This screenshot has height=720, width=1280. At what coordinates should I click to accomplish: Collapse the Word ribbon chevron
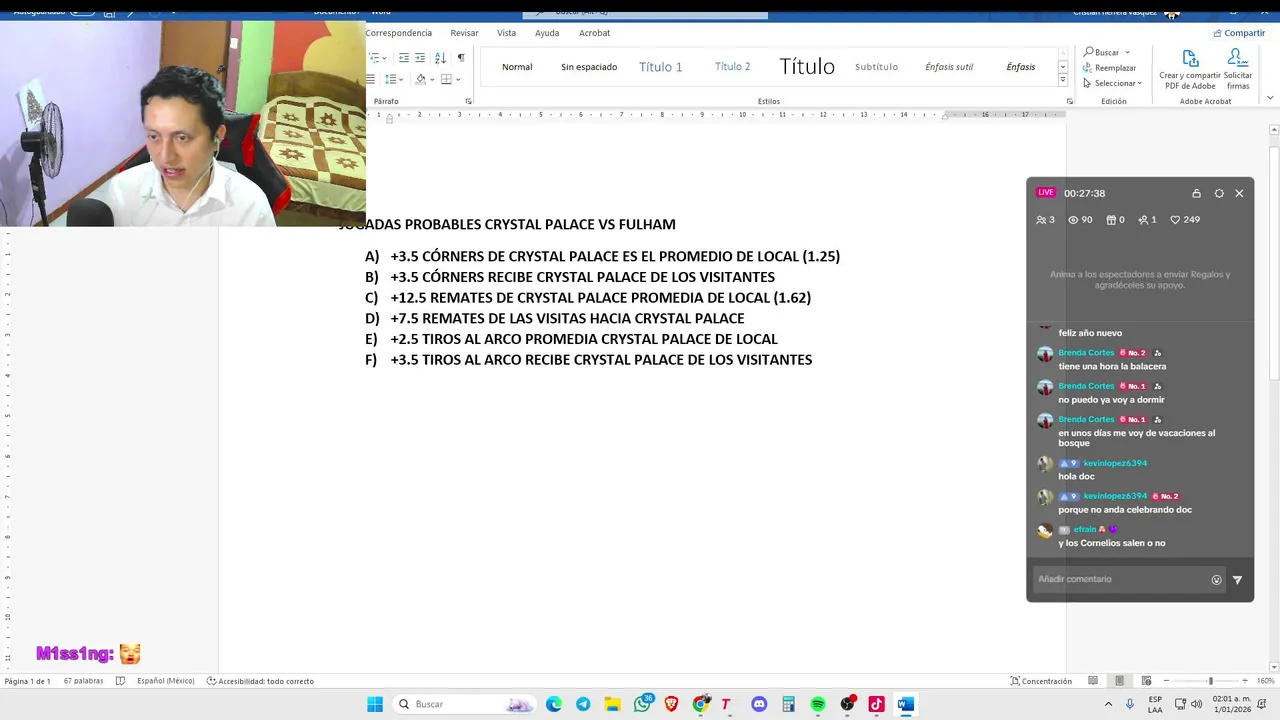[x=1270, y=98]
